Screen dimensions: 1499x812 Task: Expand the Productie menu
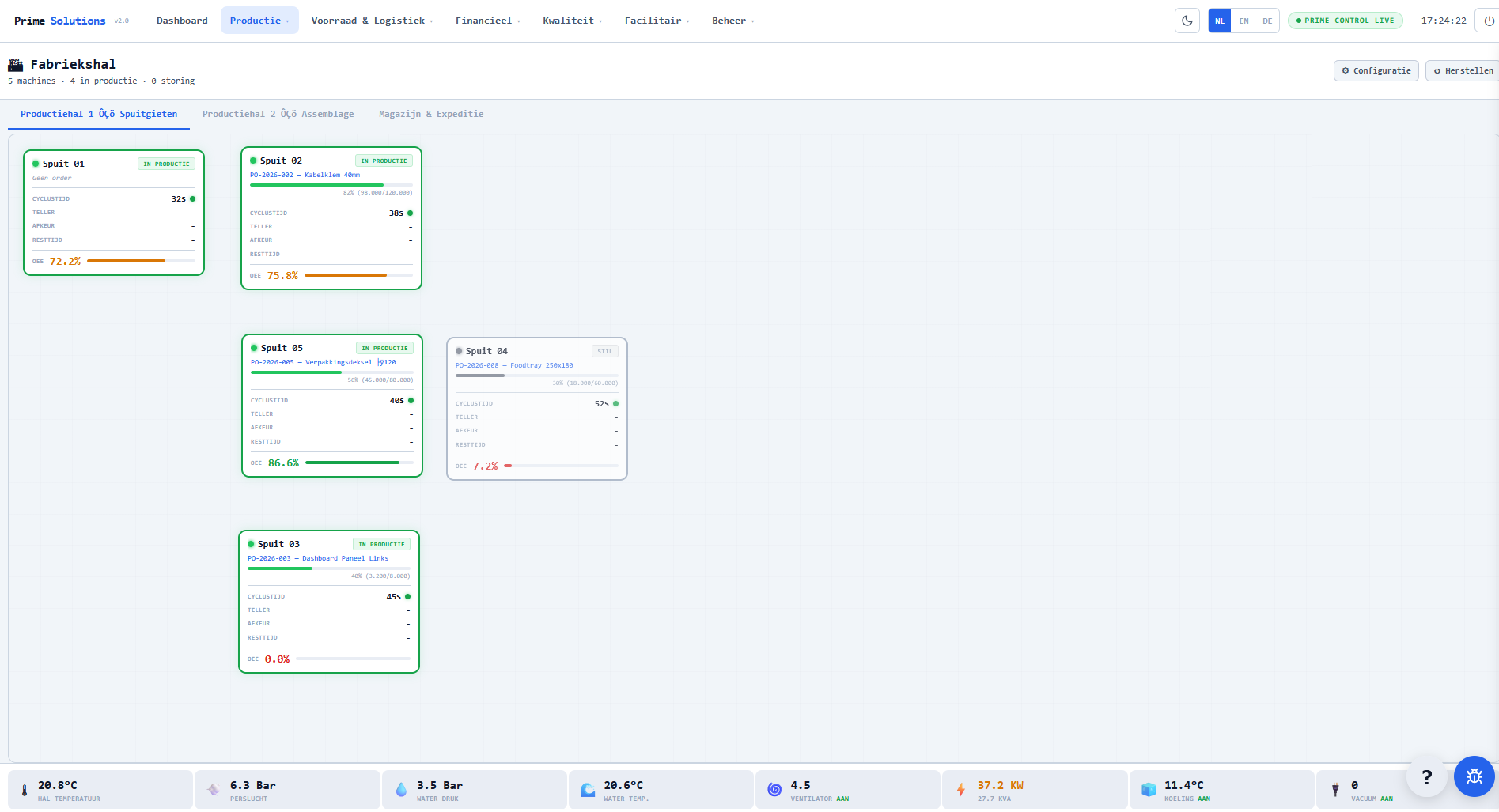(x=259, y=21)
